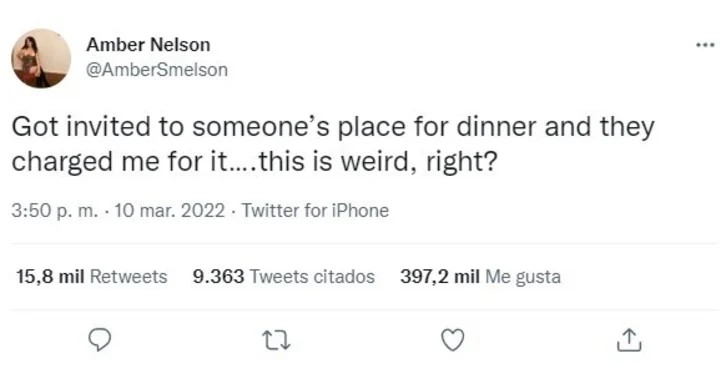
Task: Click the reply speech bubble icon
Action: pos(99,340)
